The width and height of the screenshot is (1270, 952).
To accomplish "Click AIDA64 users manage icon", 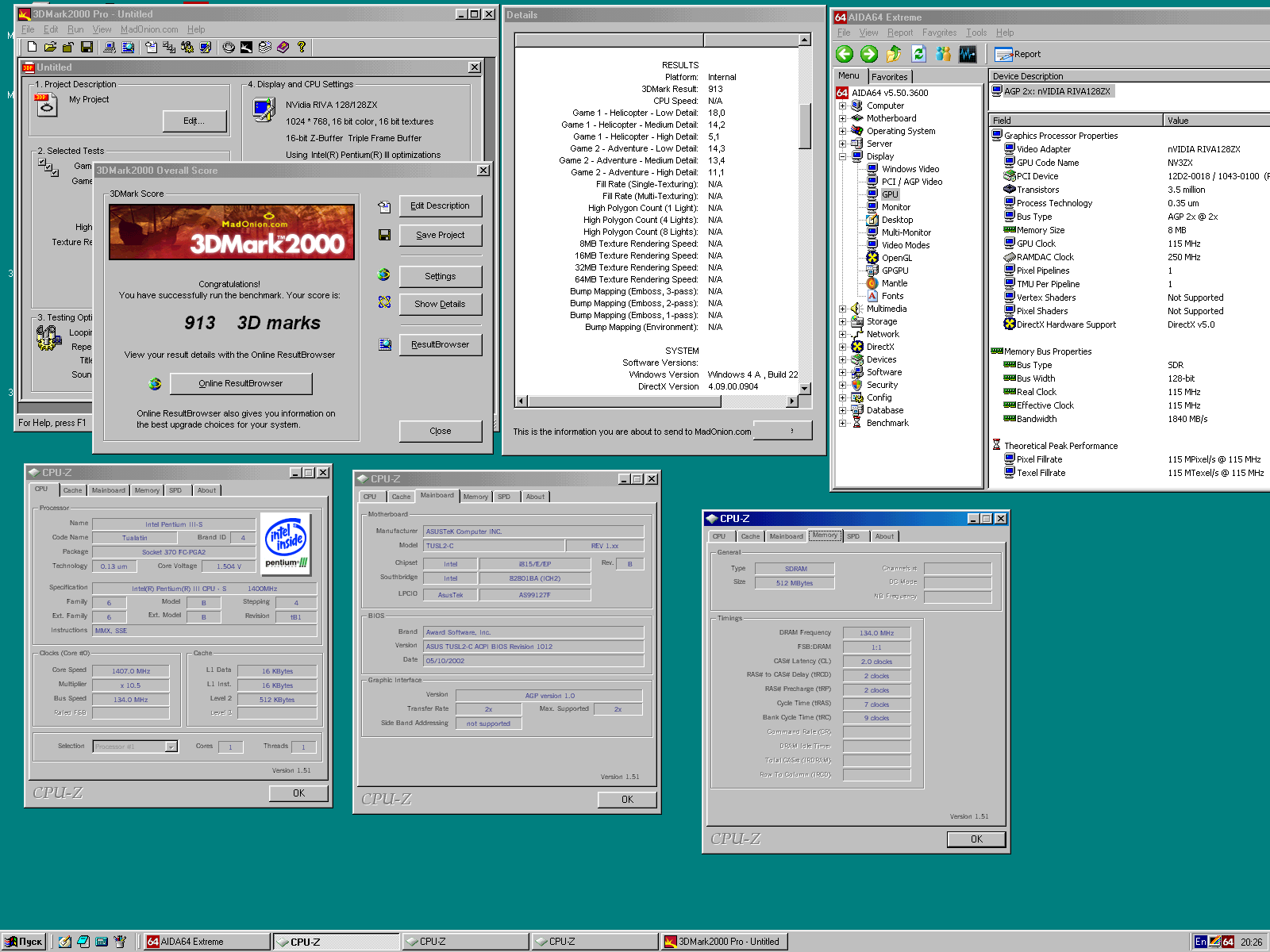I will click(x=943, y=54).
